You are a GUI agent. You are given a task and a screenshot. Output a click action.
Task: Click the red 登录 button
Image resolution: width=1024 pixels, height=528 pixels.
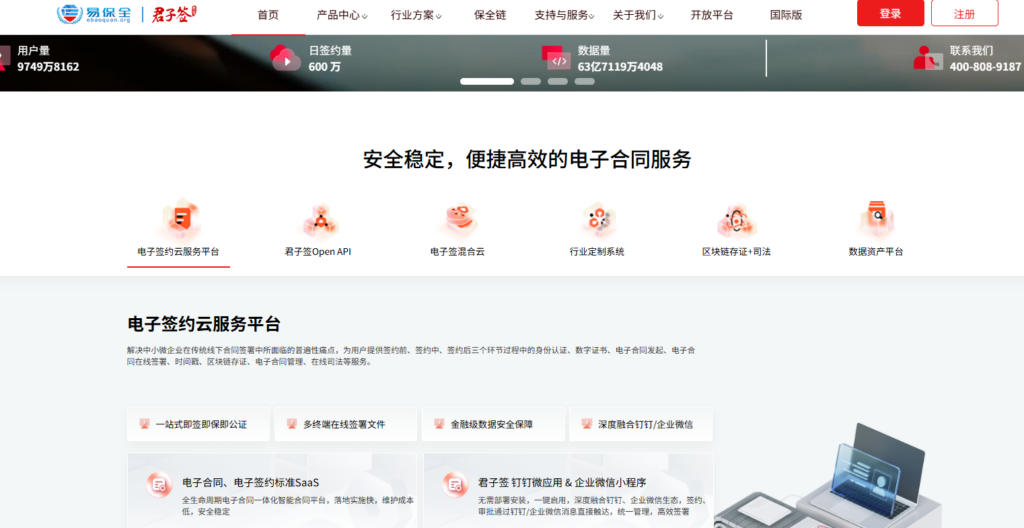coord(890,13)
